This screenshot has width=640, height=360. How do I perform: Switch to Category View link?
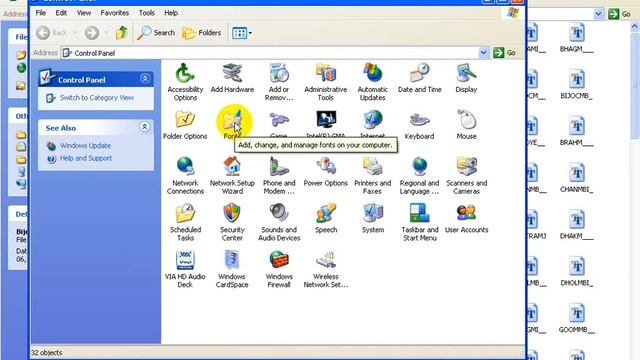coord(97,98)
